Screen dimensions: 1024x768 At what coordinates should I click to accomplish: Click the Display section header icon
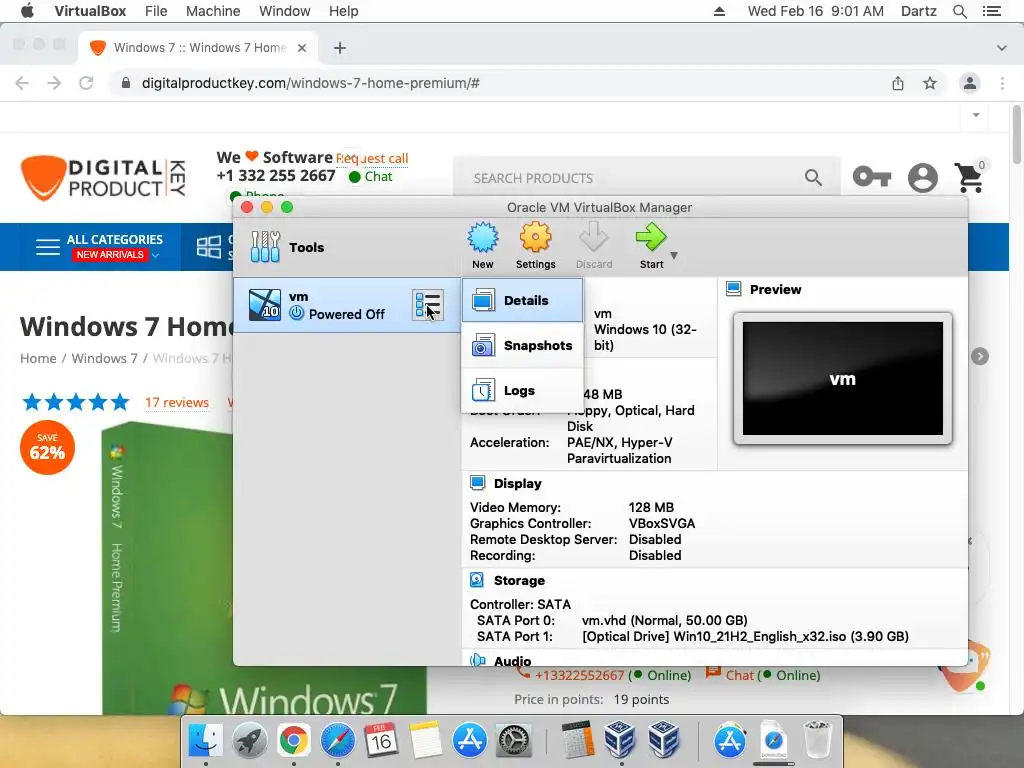click(x=477, y=483)
